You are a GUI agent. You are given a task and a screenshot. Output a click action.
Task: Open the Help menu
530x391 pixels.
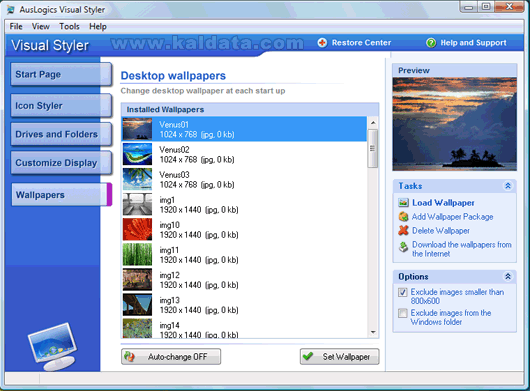[98, 26]
